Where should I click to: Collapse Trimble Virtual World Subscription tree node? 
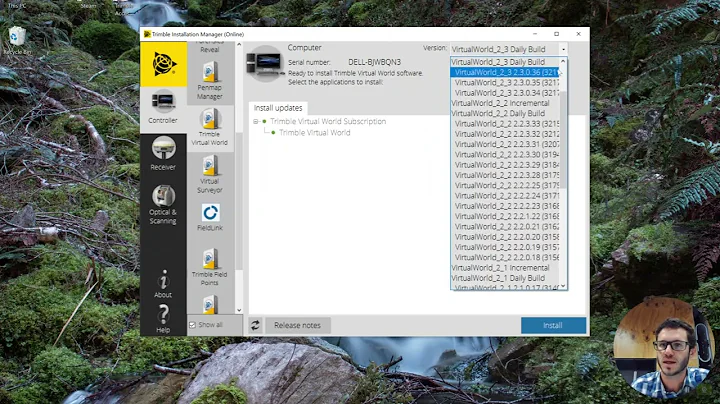point(256,121)
